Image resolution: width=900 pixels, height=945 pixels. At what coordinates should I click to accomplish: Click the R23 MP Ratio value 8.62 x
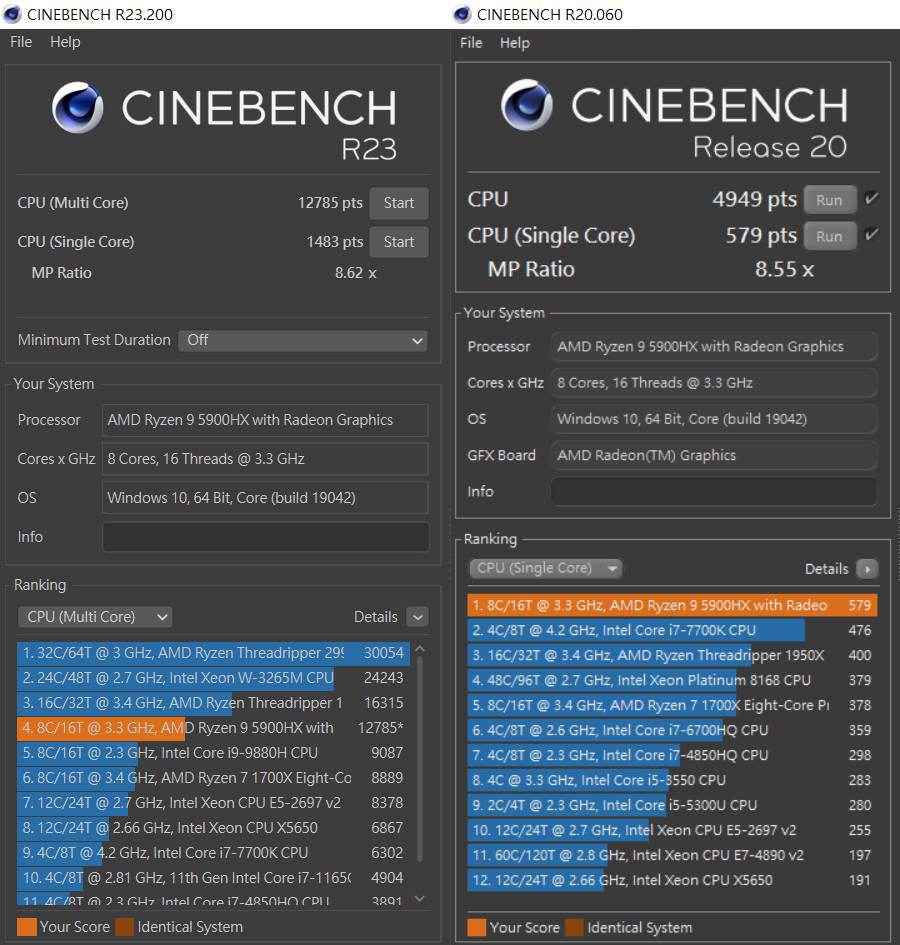pyautogui.click(x=356, y=273)
